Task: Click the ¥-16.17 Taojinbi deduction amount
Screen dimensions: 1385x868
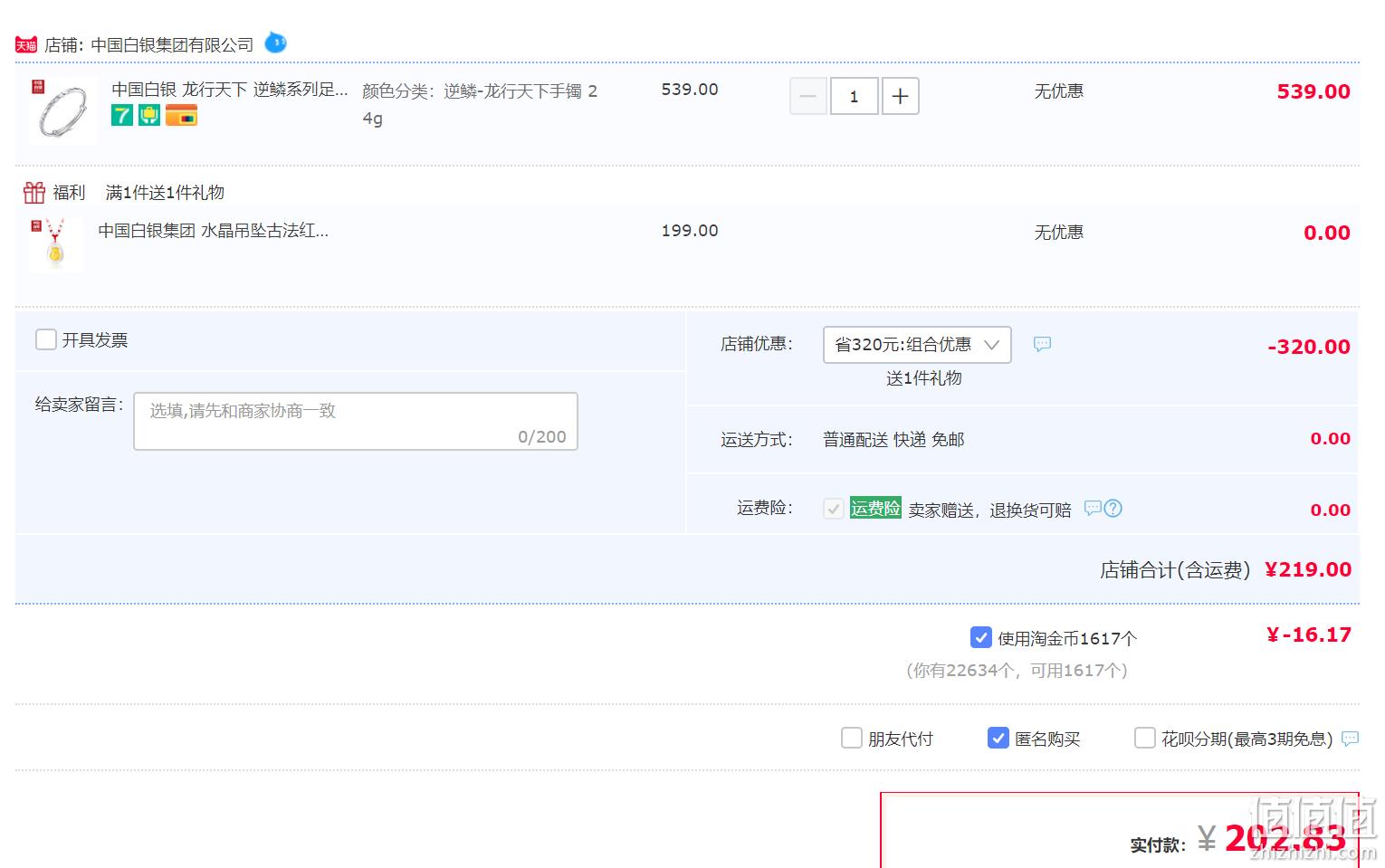Action: pos(1309,635)
